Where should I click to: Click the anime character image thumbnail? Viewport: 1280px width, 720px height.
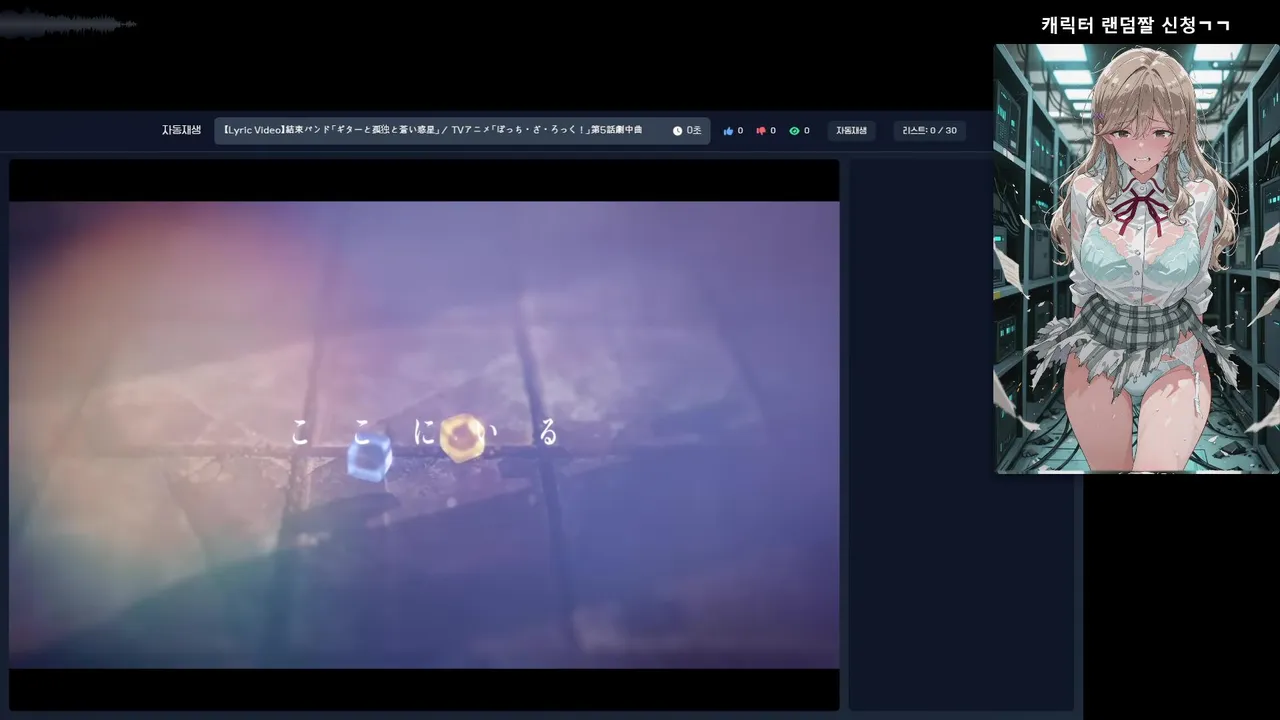click(x=1136, y=258)
